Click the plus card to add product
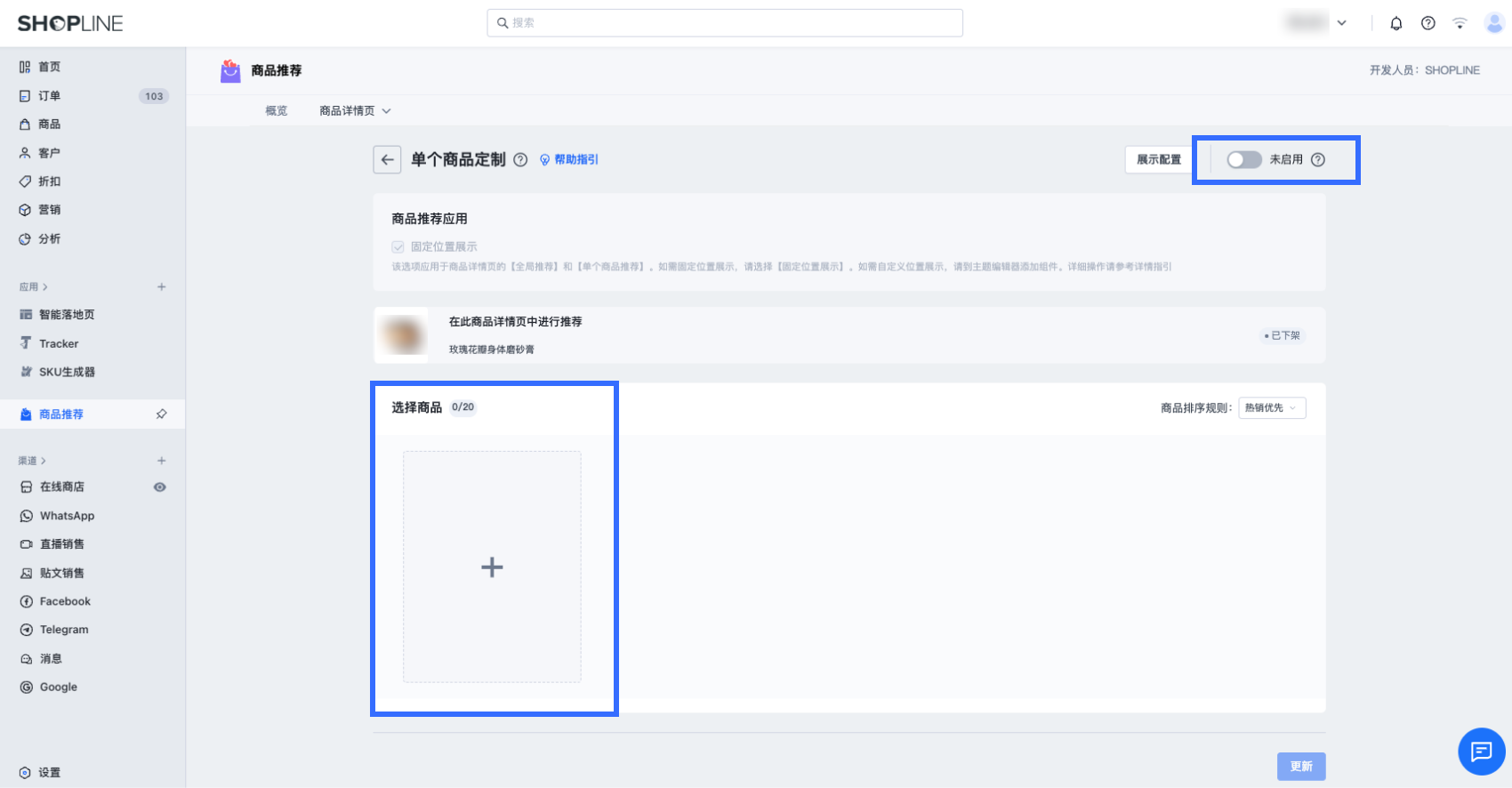The width and height of the screenshot is (1512, 788). pos(492,567)
